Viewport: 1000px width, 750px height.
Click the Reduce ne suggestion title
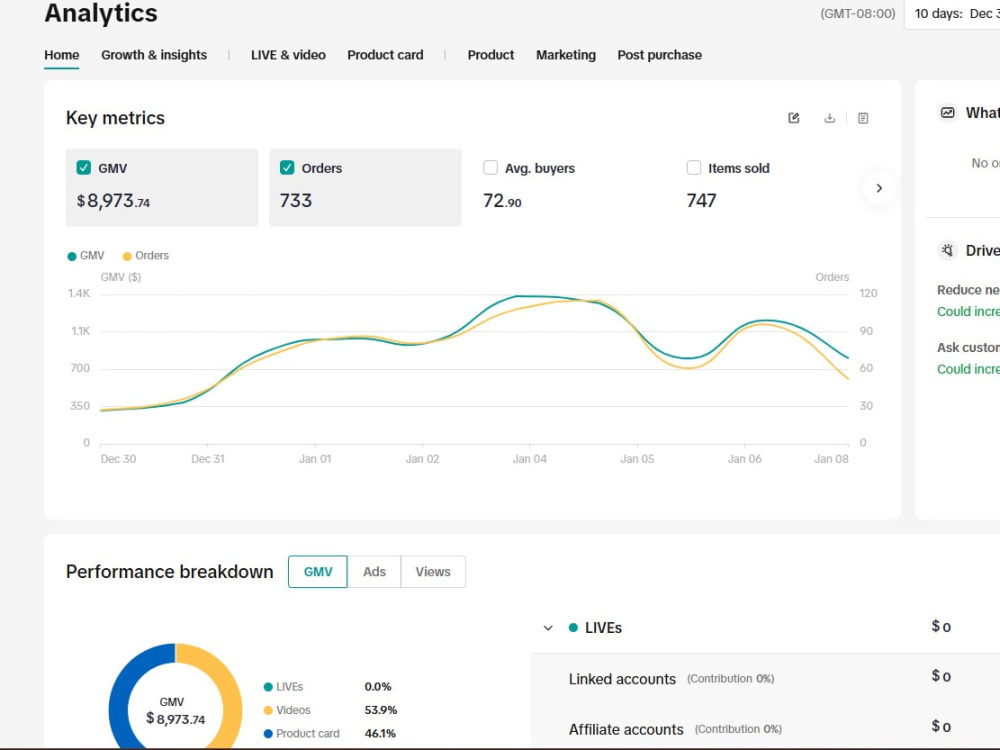(x=968, y=290)
